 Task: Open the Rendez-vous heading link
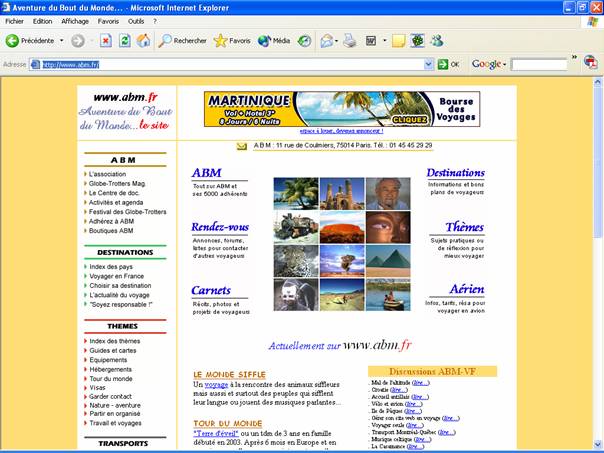click(x=220, y=227)
